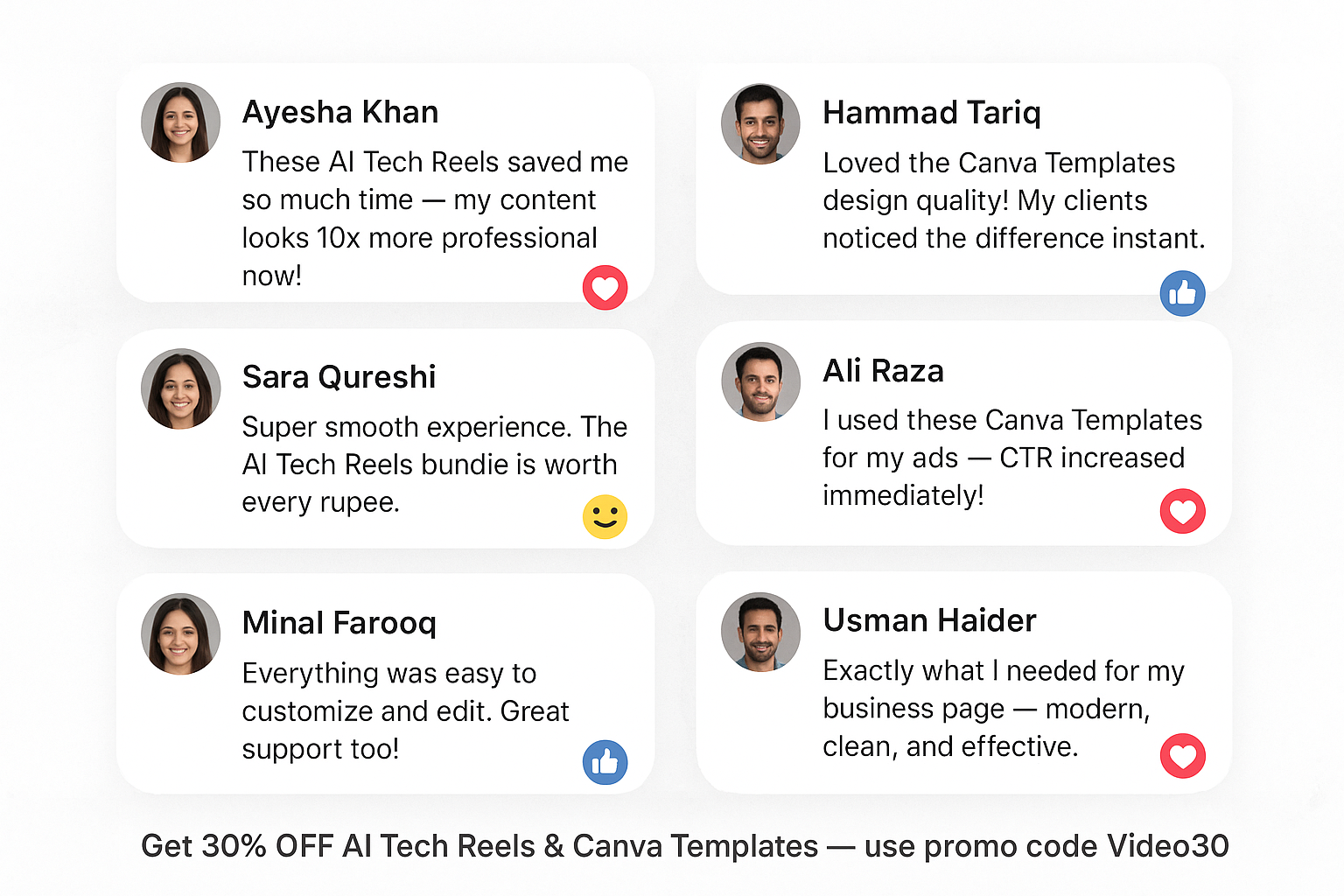The image size is (1344, 896).
Task: Click the Usman Haider name heading
Action: pyautogui.click(x=929, y=620)
